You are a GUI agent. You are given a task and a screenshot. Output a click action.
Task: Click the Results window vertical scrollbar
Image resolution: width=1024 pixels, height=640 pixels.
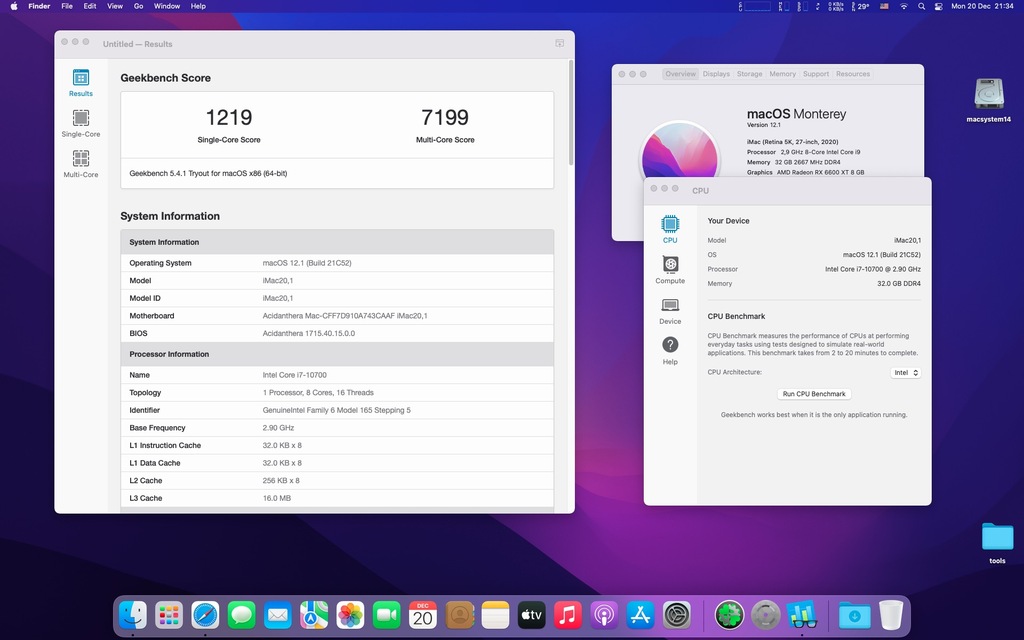click(571, 112)
